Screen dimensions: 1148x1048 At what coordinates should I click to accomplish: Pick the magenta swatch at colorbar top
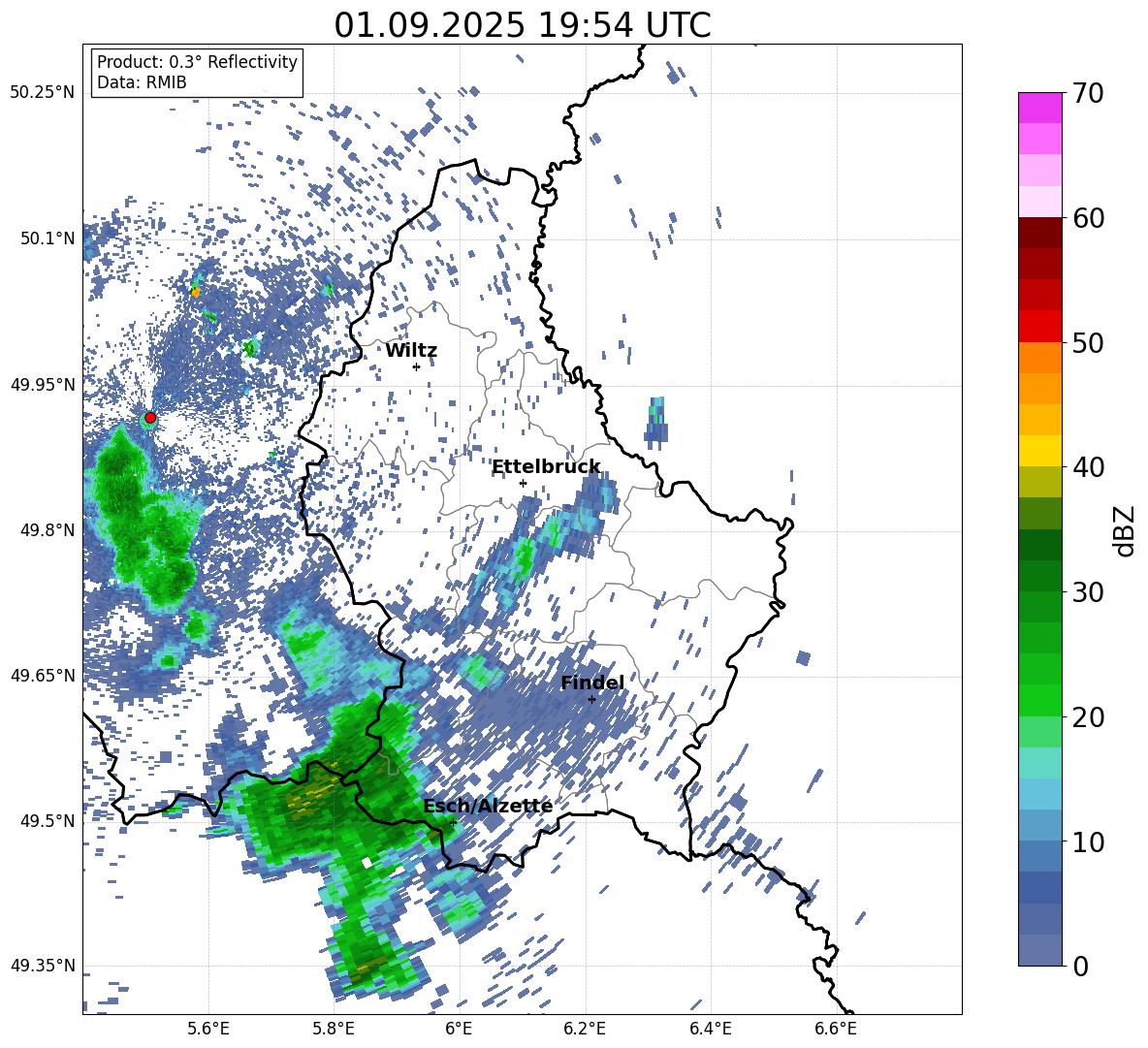(x=1039, y=108)
